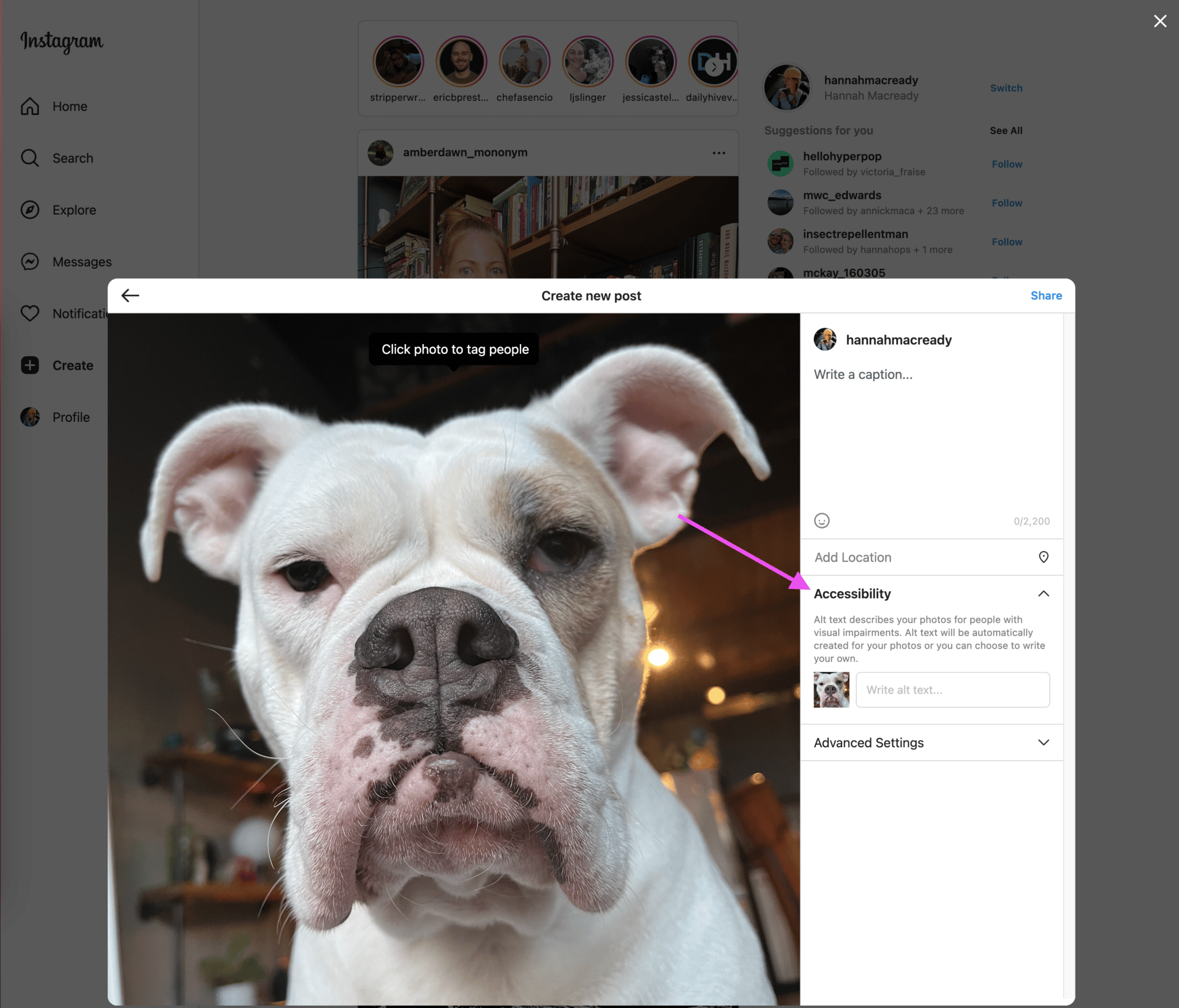1179x1008 pixels.
Task: Click the Create plus icon
Action: click(x=30, y=365)
